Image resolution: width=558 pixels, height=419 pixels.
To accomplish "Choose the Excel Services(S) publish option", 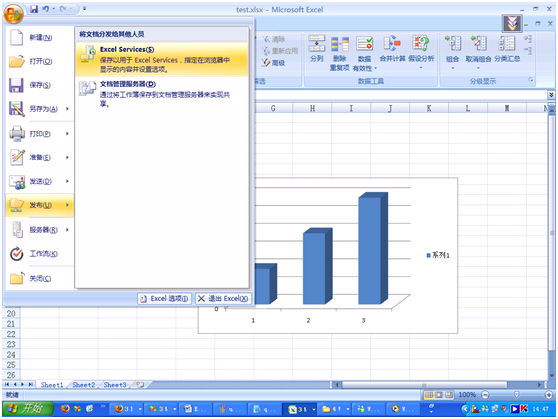I will [162, 59].
